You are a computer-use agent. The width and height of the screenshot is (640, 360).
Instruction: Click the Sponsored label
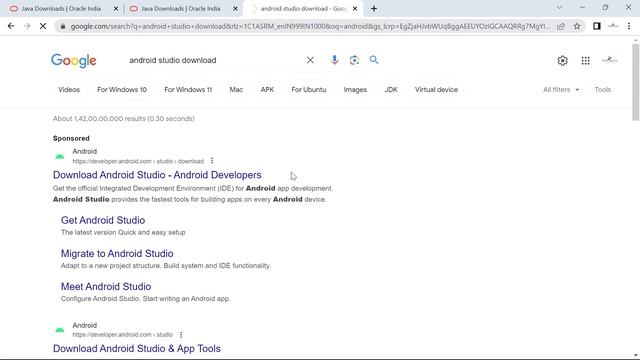[71, 138]
